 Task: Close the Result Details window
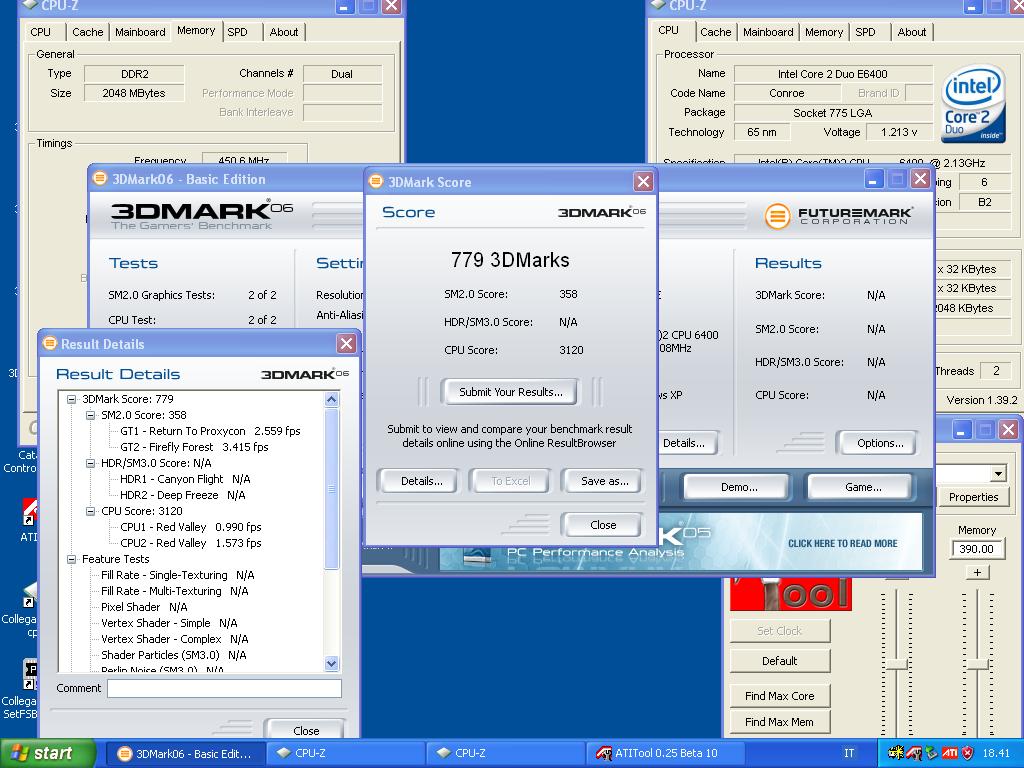pos(346,344)
